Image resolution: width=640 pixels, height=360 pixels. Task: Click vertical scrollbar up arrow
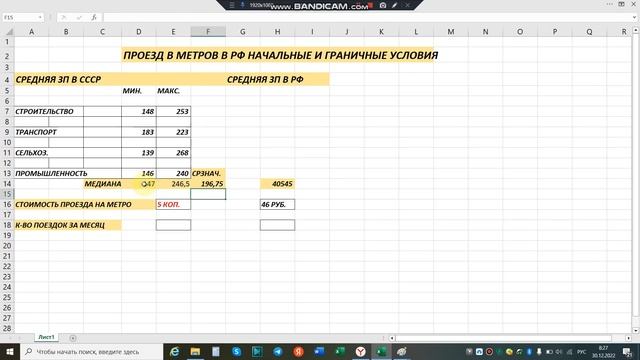(636, 30)
